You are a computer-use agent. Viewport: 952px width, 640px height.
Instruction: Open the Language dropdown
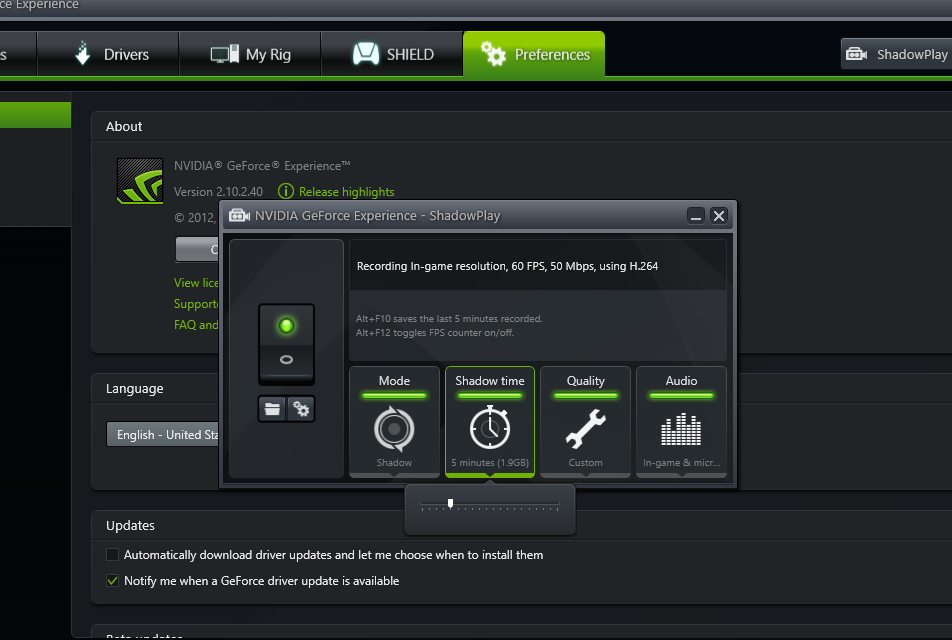click(163, 434)
